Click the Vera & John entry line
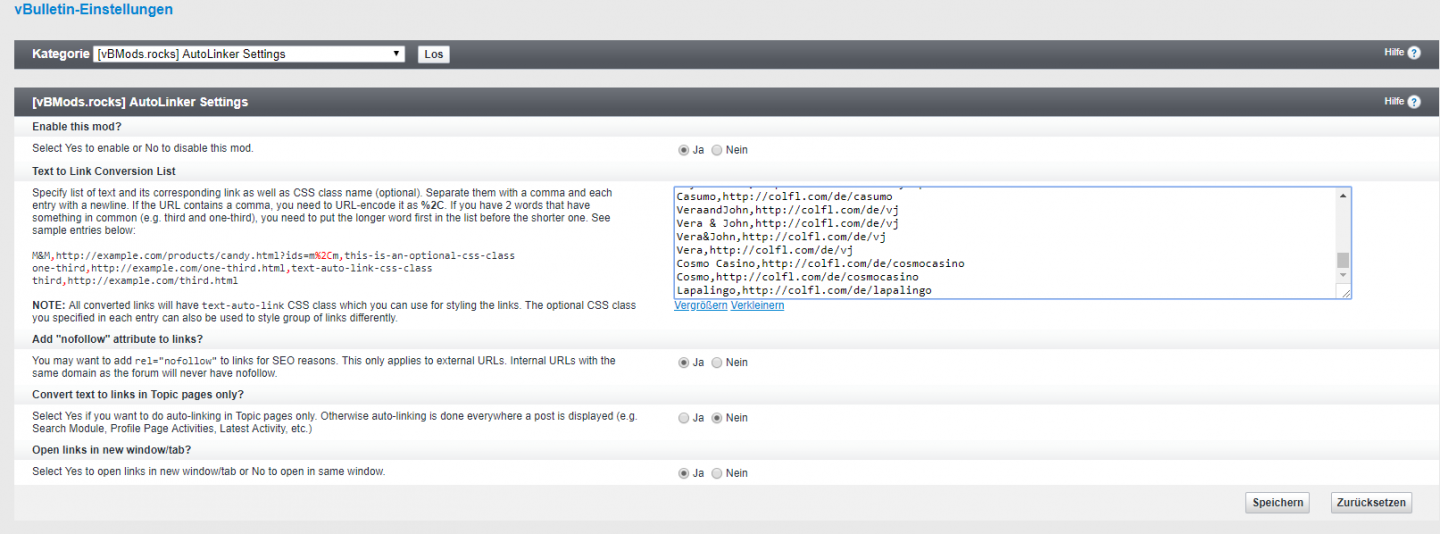This screenshot has height=534, width=1440. (x=787, y=224)
